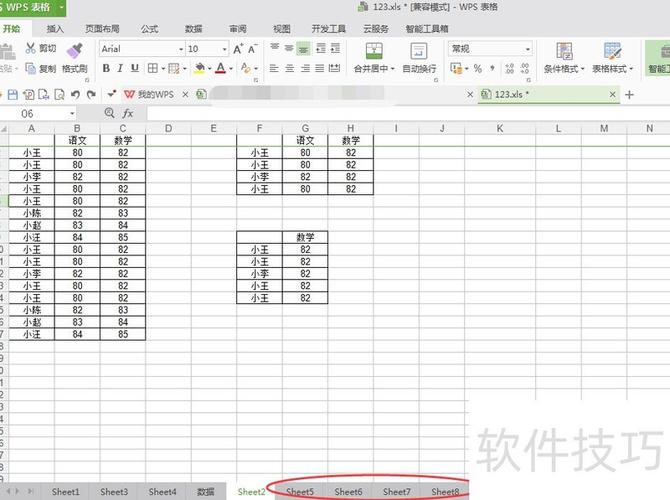Apply the thousands separator comma style
The height and width of the screenshot is (500, 670).
(493, 68)
